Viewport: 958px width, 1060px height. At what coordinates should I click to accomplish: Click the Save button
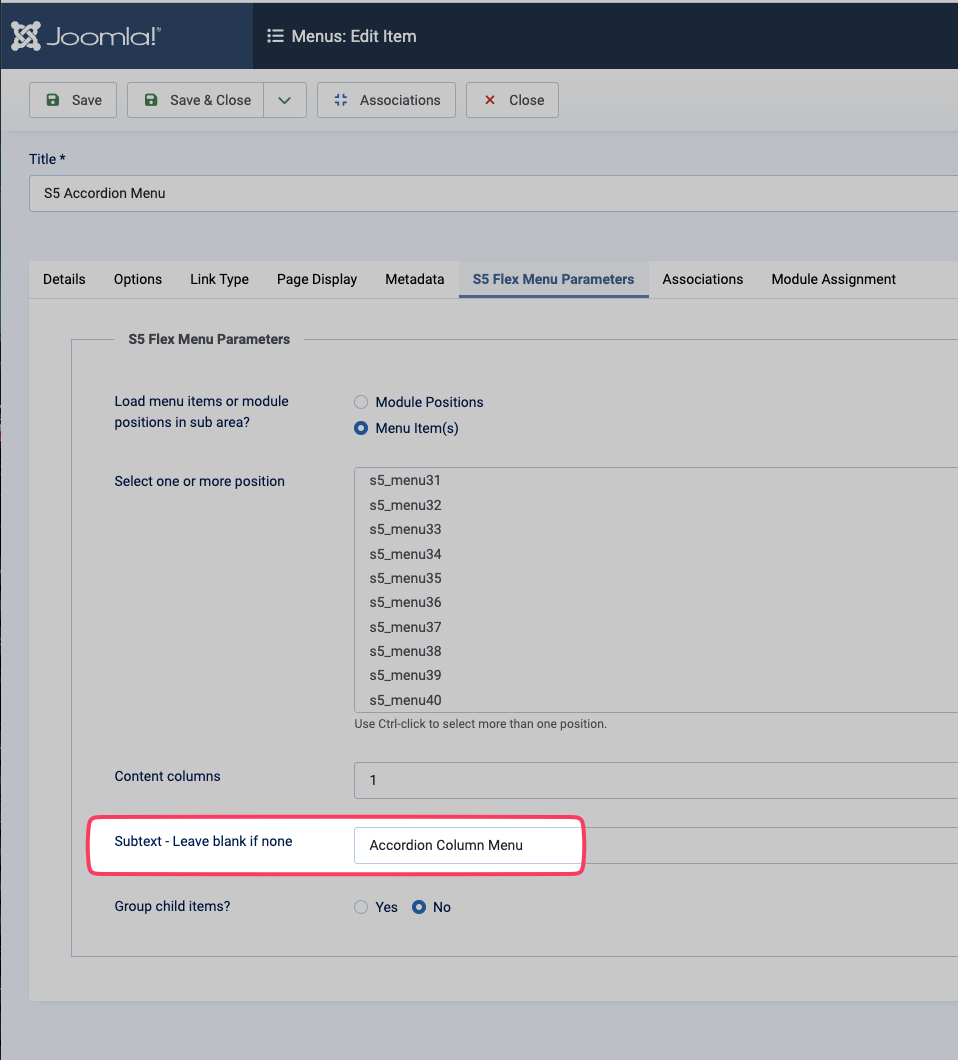(x=73, y=100)
